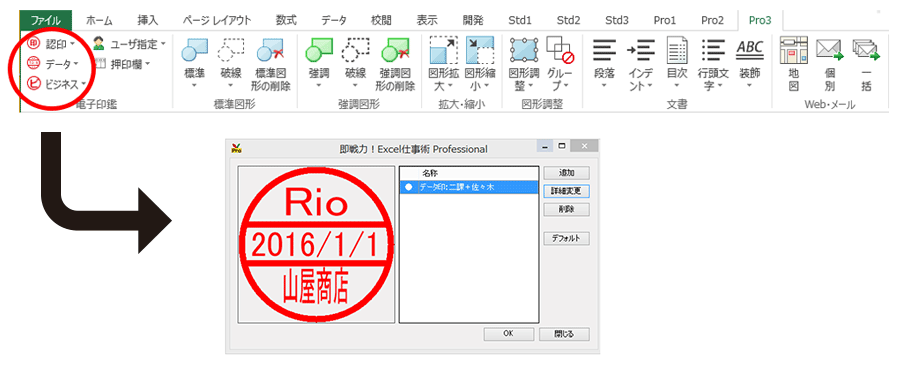Expand the ビジネス stamp dropdown

(x=57, y=85)
